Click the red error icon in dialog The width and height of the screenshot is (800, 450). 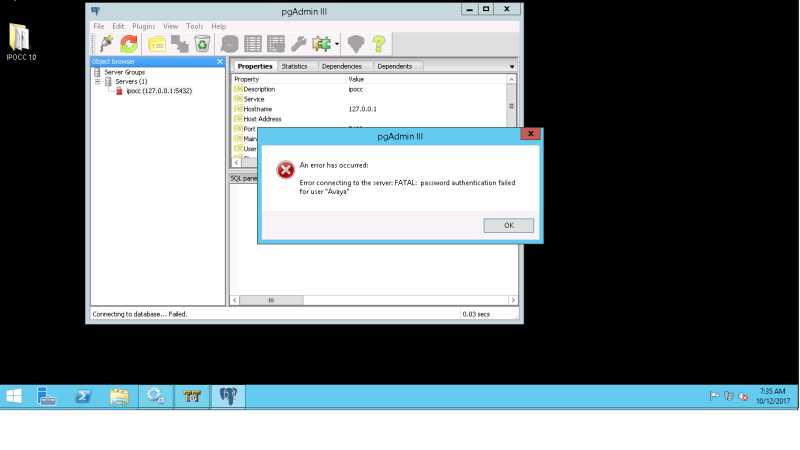pyautogui.click(x=286, y=170)
